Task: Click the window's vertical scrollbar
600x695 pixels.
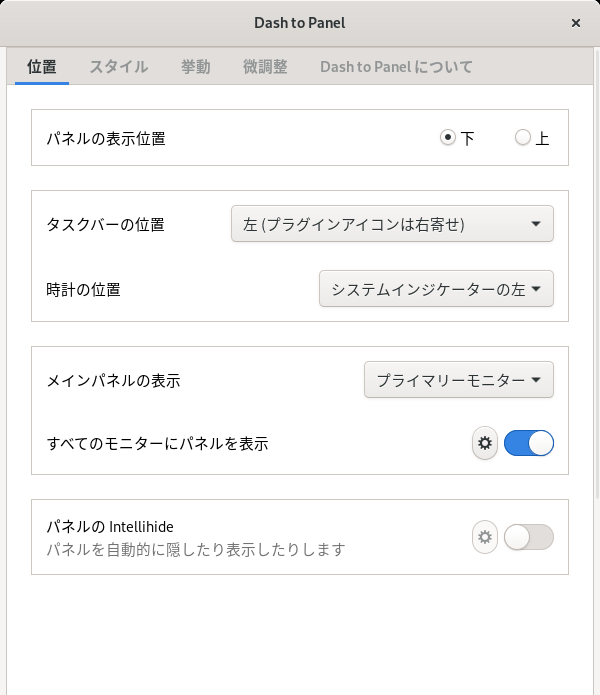Action: (x=597, y=275)
